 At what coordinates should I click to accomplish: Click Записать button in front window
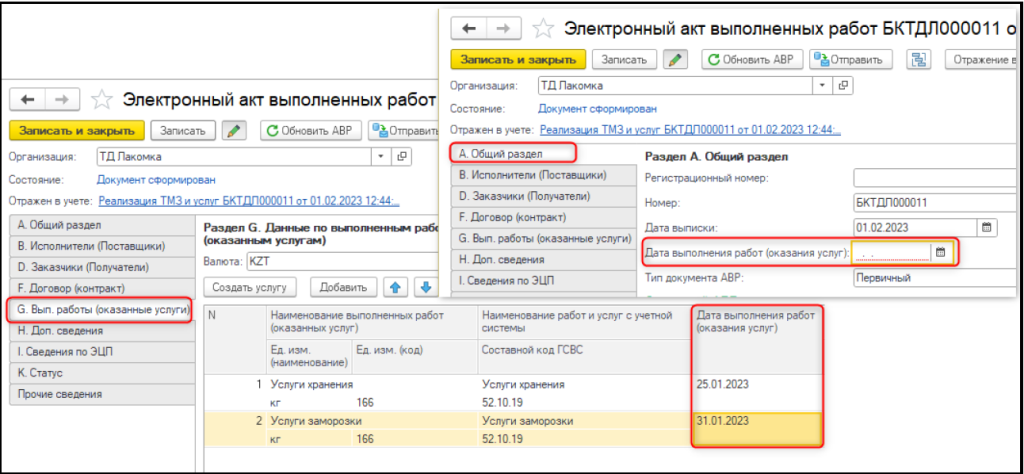[624, 59]
